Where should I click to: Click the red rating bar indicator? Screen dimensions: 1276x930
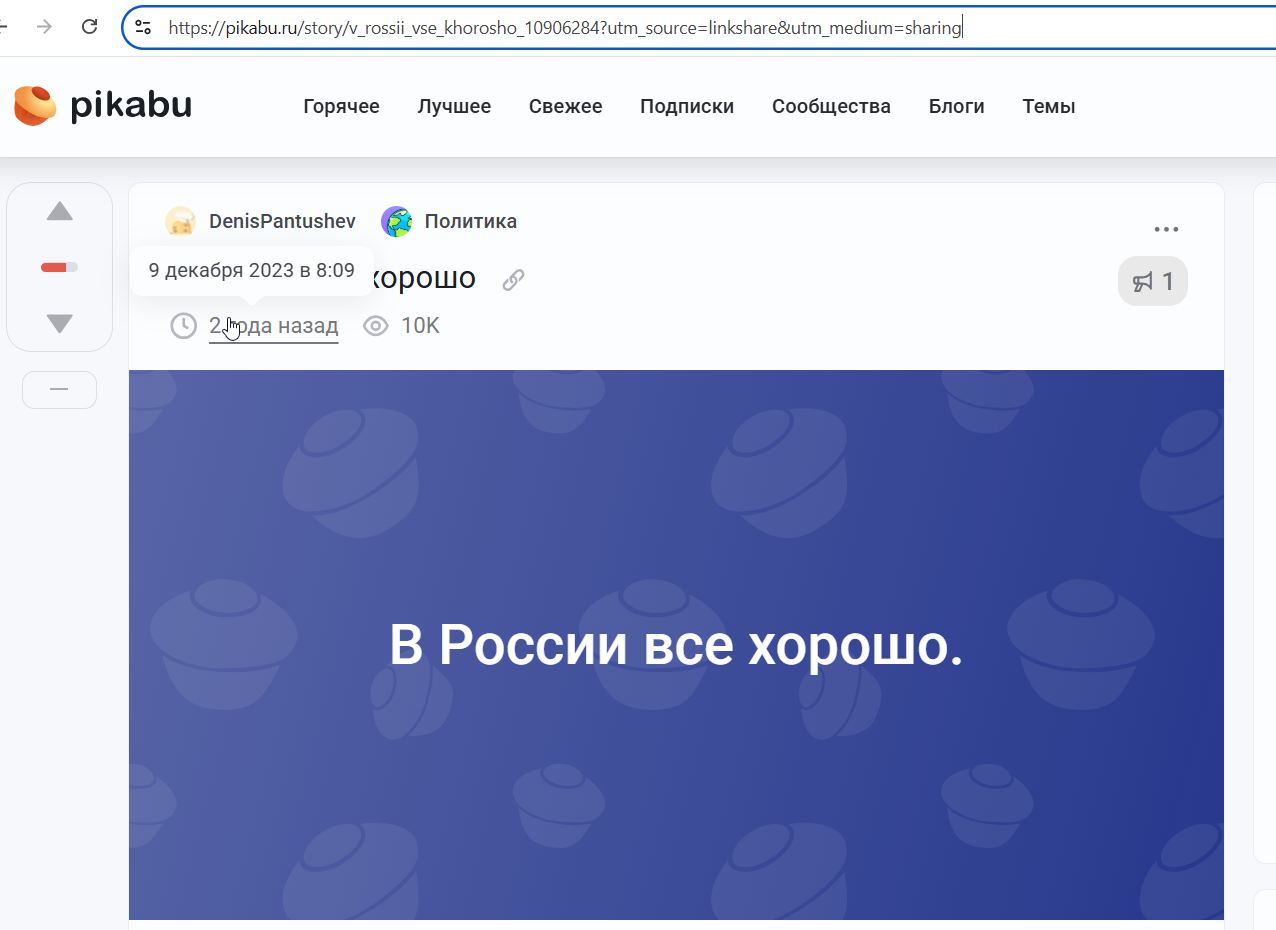pyautogui.click(x=57, y=266)
